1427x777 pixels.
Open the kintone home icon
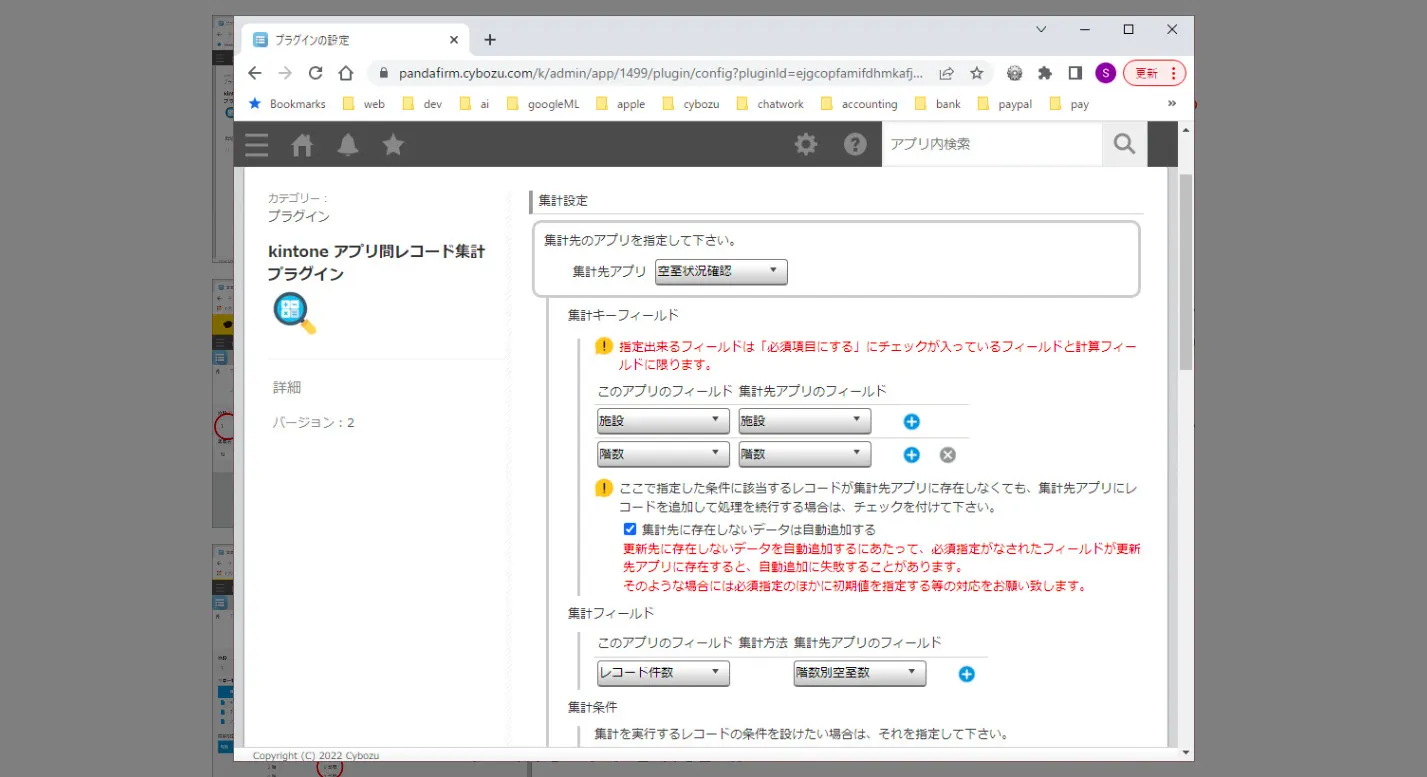(302, 145)
